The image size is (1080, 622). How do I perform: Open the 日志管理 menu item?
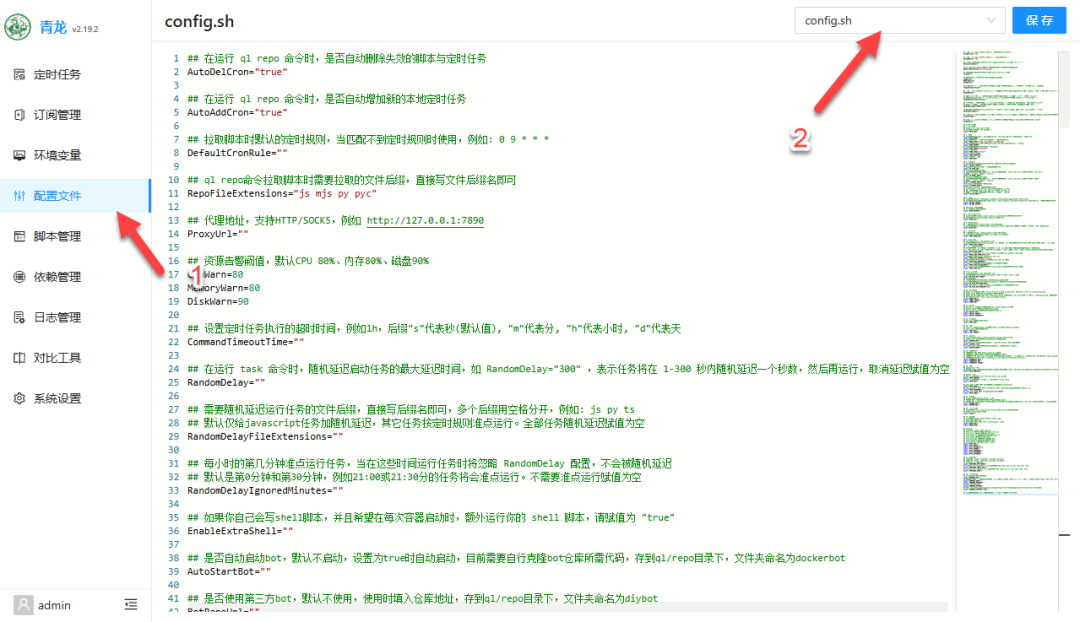coord(75,318)
